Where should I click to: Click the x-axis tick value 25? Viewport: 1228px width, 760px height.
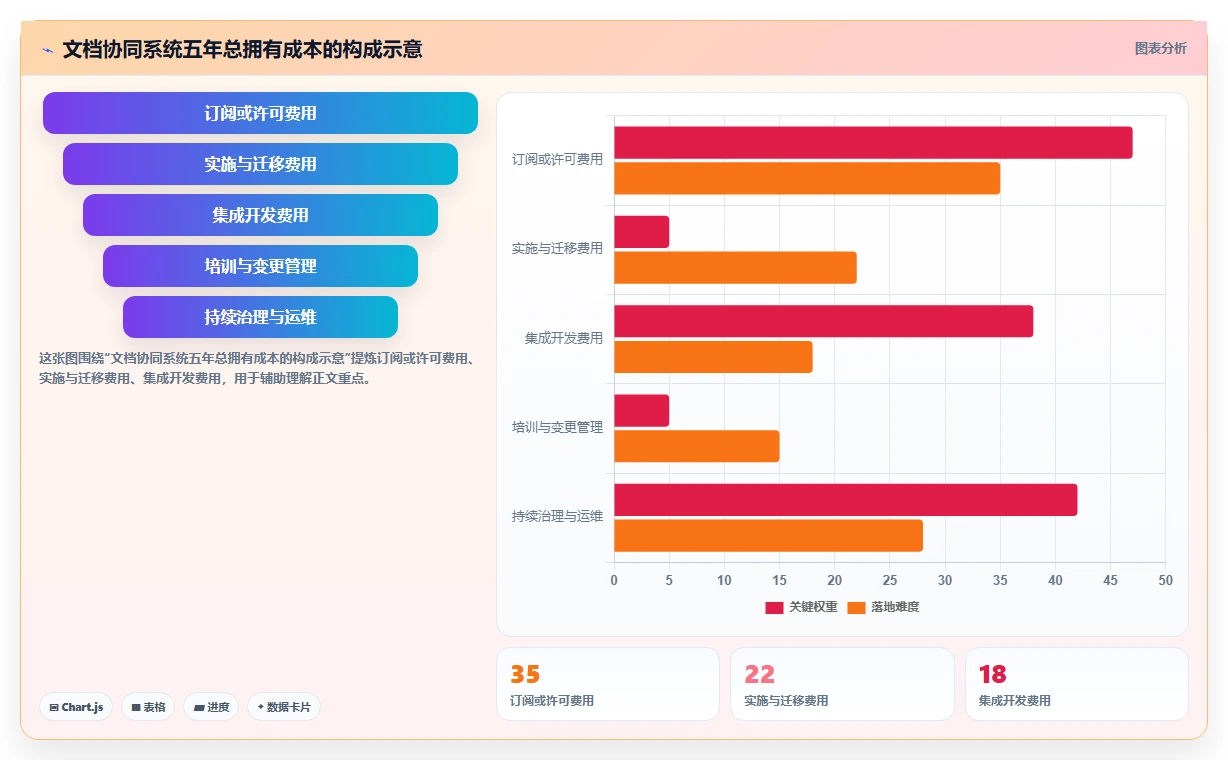(889, 580)
